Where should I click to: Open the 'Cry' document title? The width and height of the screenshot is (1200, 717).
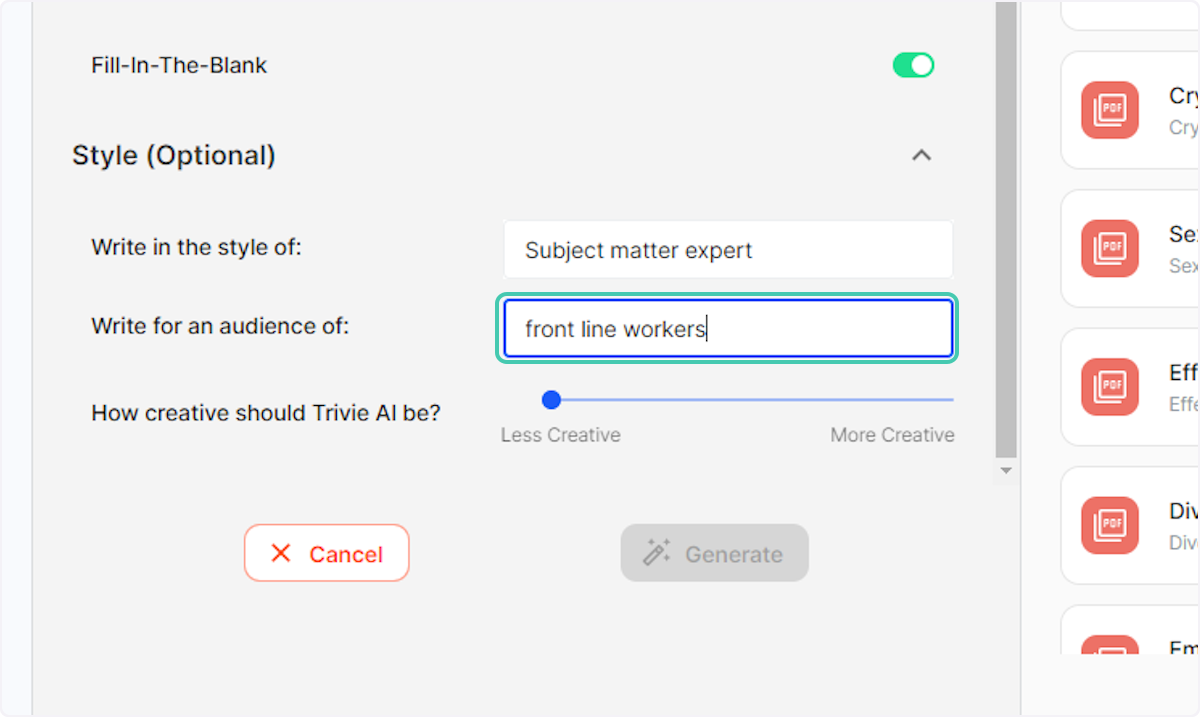tap(1184, 96)
